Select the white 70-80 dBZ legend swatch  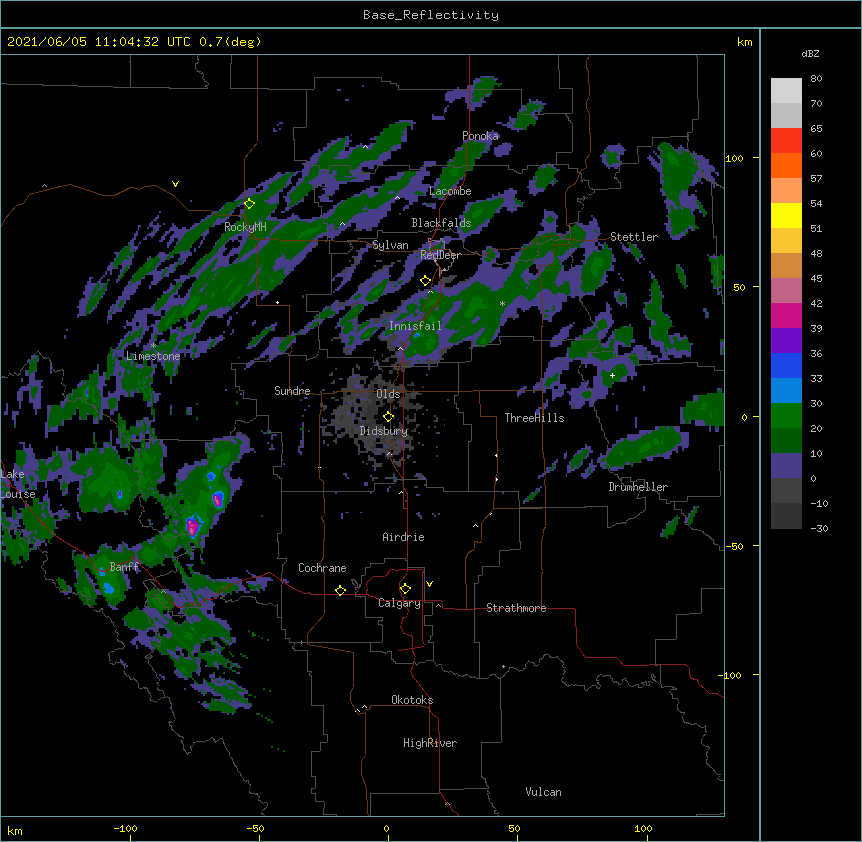[x=786, y=91]
